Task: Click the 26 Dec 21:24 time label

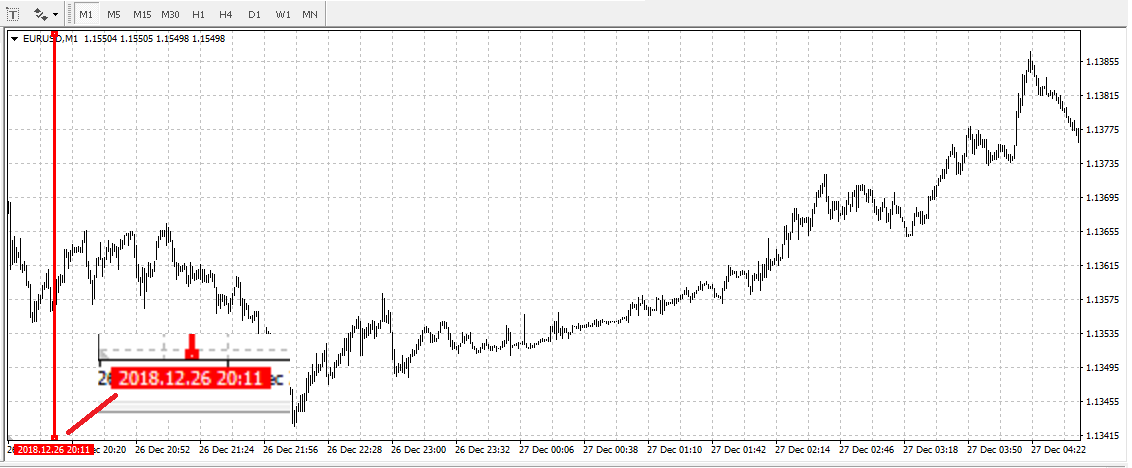Action: 227,449
